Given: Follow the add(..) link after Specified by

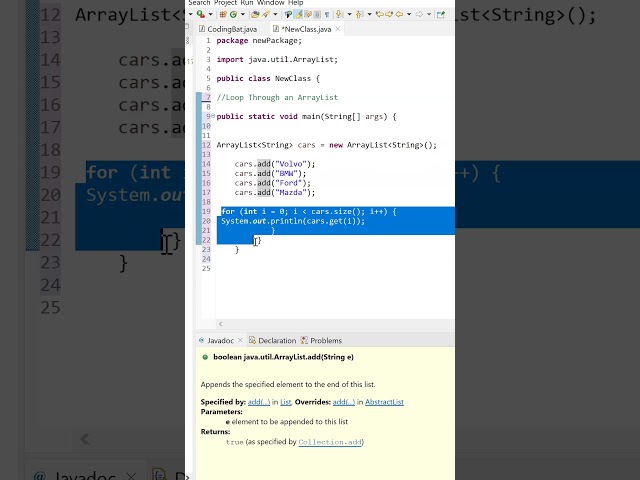Looking at the screenshot, I should coord(259,402).
